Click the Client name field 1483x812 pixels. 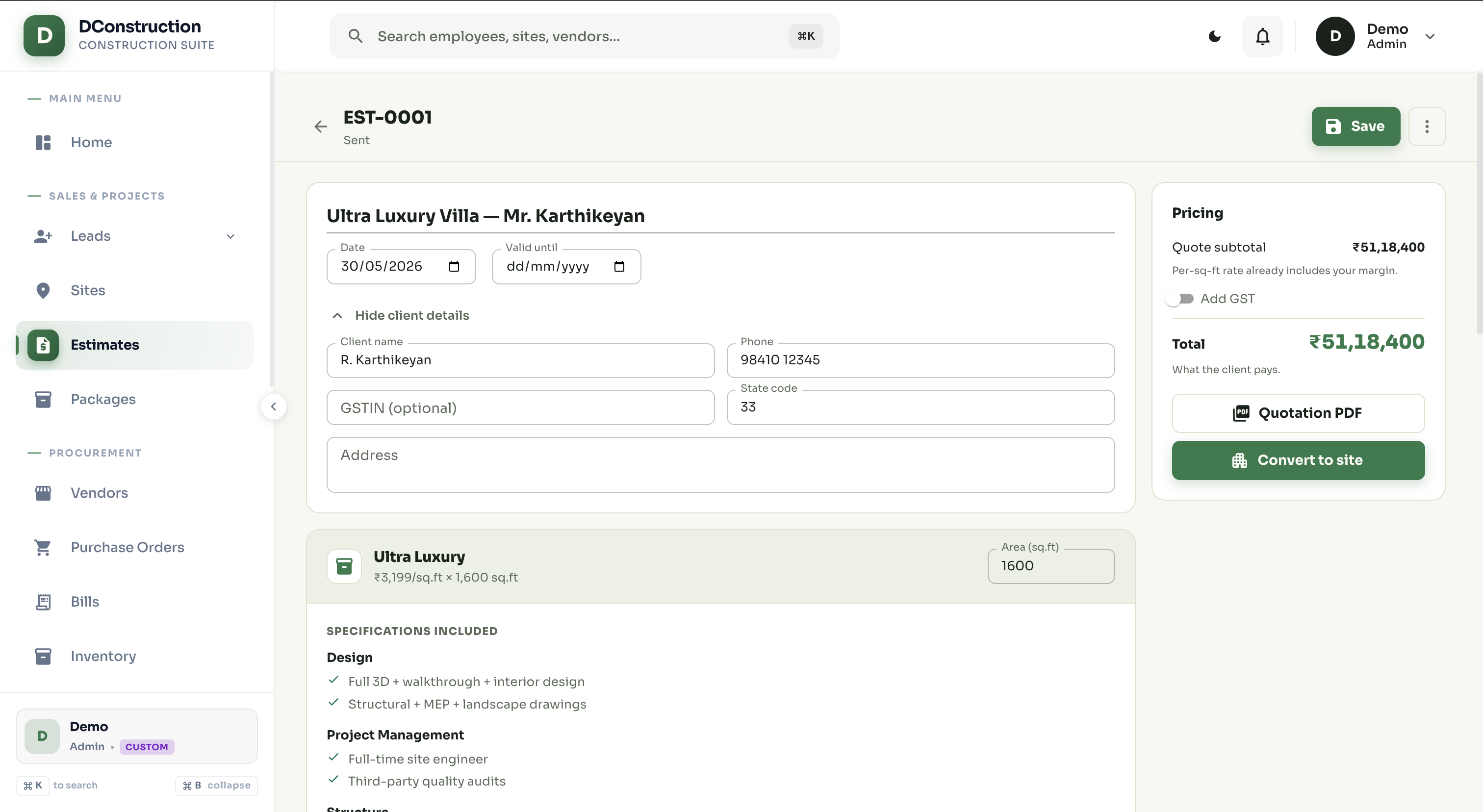(520, 360)
